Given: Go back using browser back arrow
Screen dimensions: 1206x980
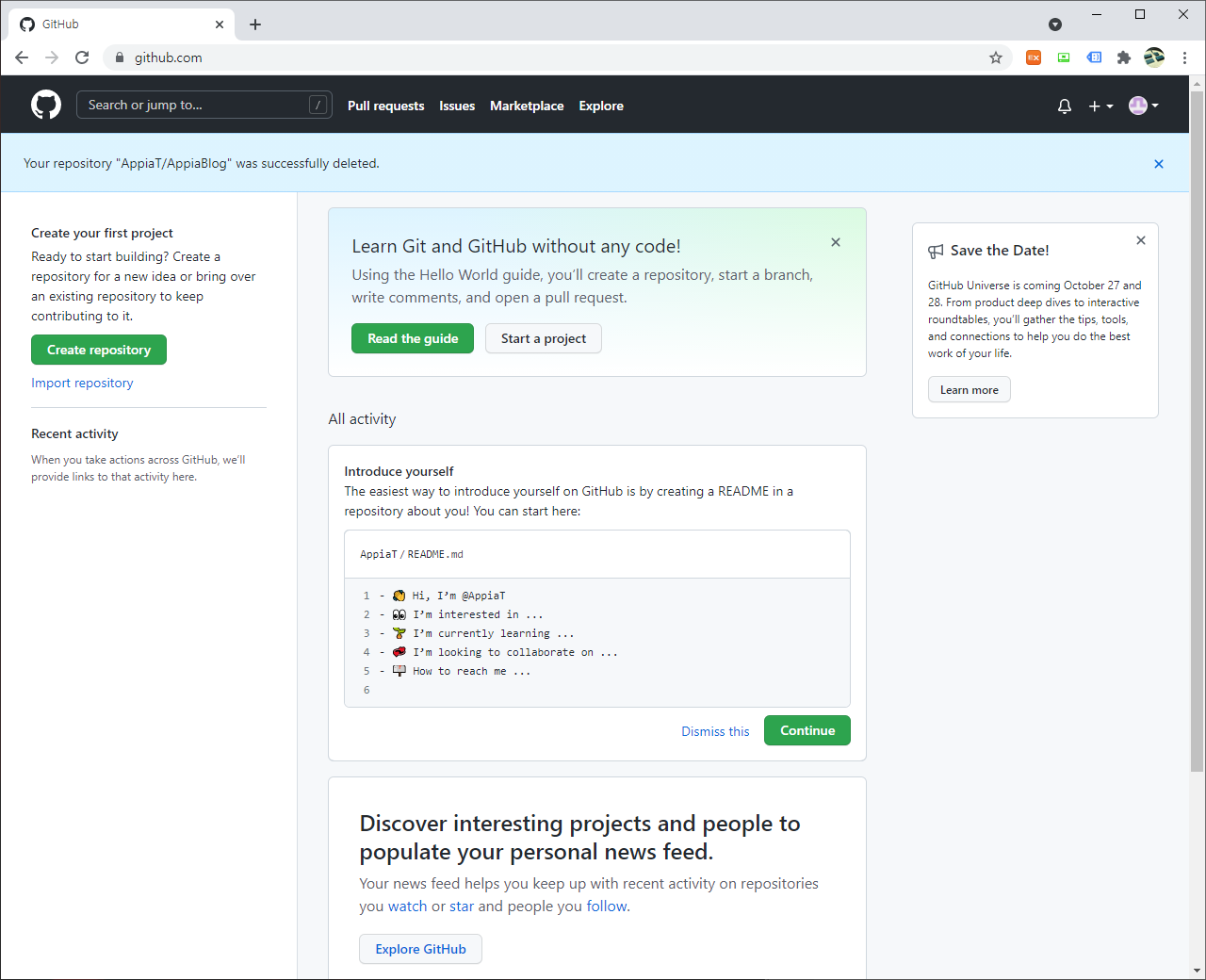Looking at the screenshot, I should [x=22, y=57].
